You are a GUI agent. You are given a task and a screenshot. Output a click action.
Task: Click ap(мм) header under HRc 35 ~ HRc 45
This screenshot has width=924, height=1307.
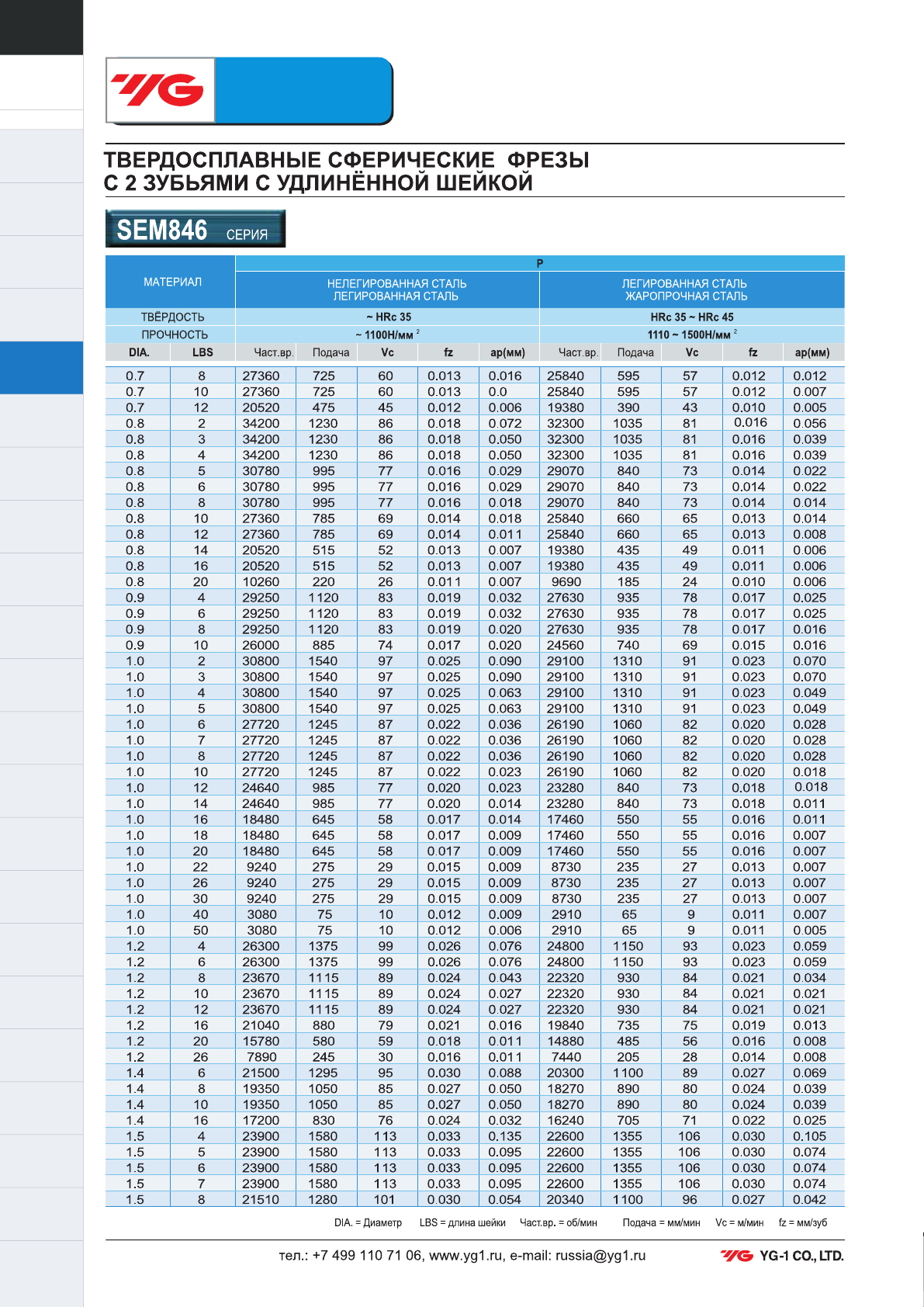click(812, 352)
